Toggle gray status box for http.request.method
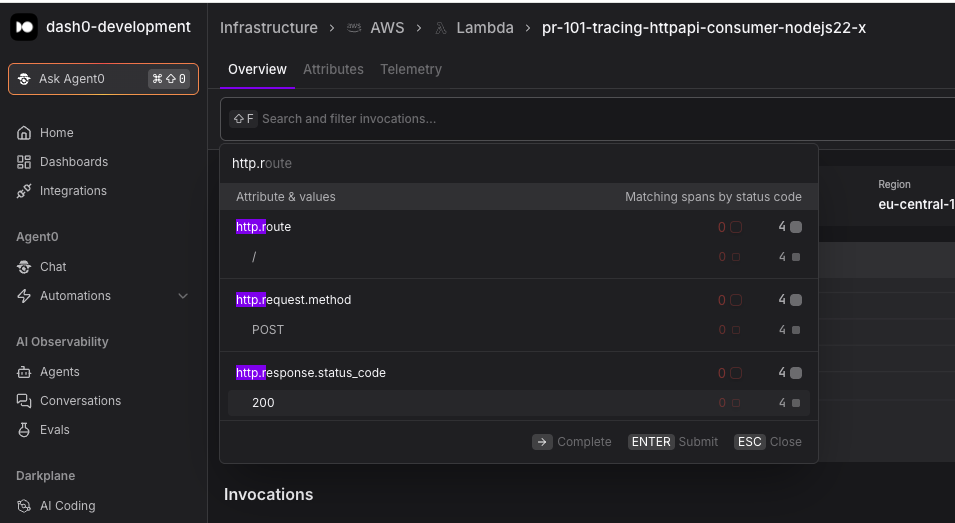This screenshot has height=523, width=955. pyautogui.click(x=795, y=300)
